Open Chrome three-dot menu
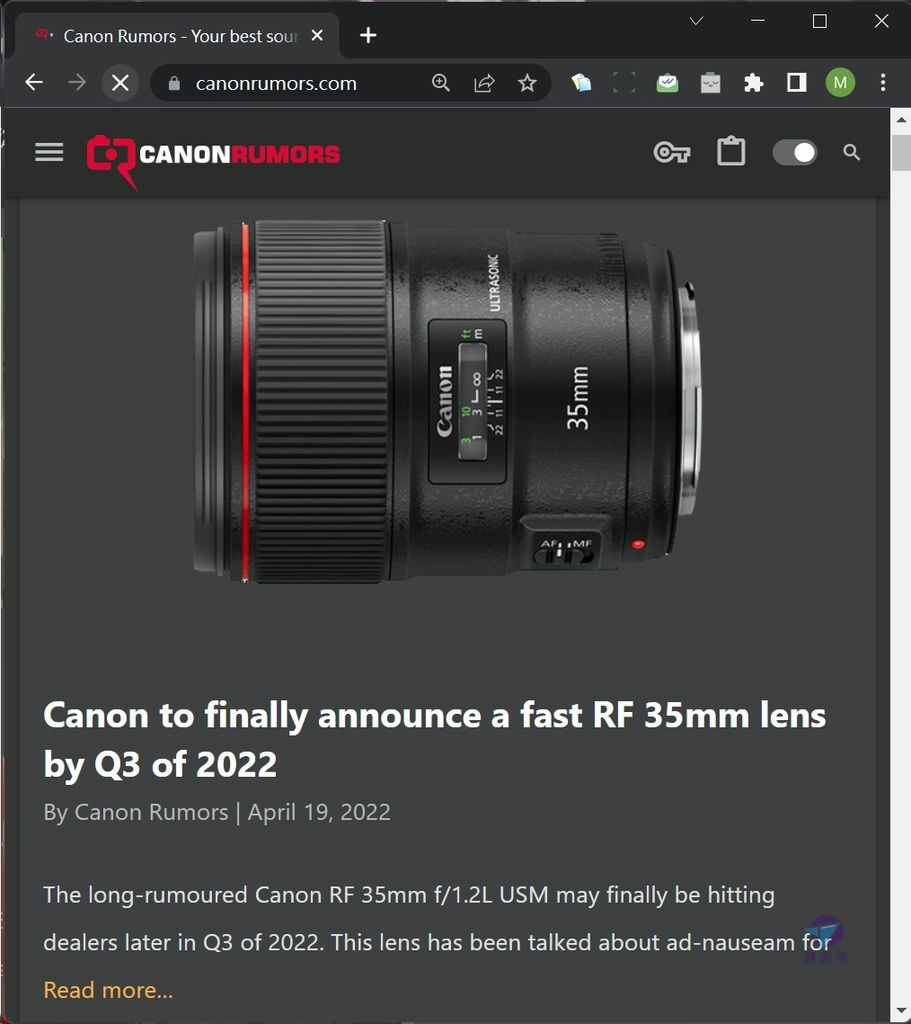This screenshot has height=1024, width=911. pyautogui.click(x=883, y=82)
